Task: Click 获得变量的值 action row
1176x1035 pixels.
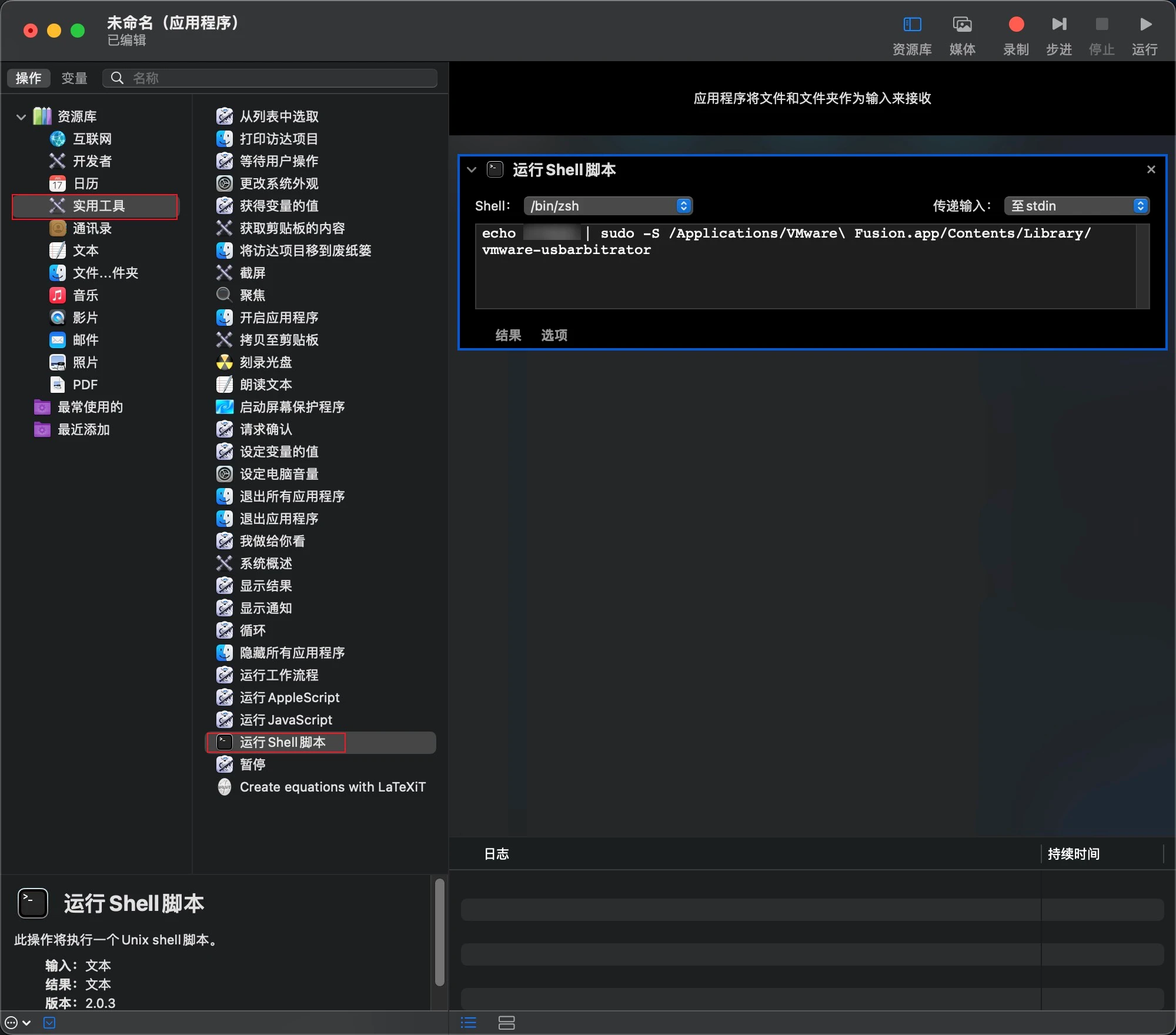Action: [321, 206]
